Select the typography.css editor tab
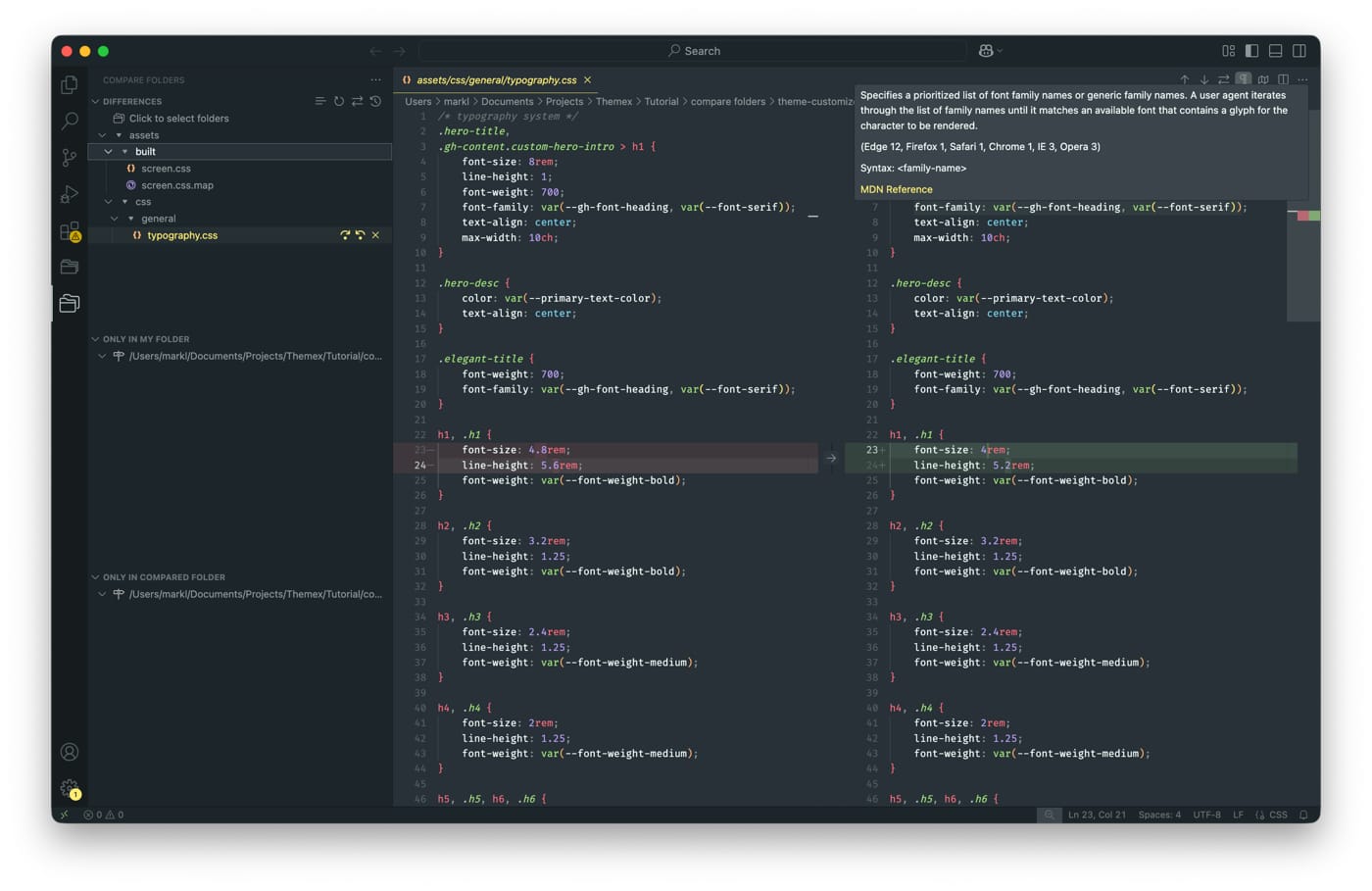Image resolution: width=1372 pixels, height=891 pixels. pyautogui.click(x=496, y=80)
